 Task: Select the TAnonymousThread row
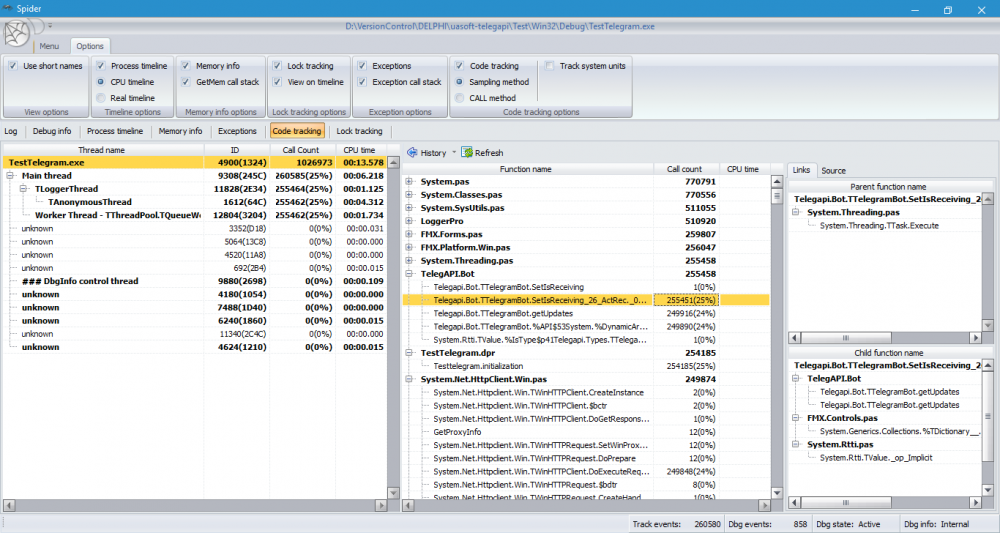click(195, 202)
